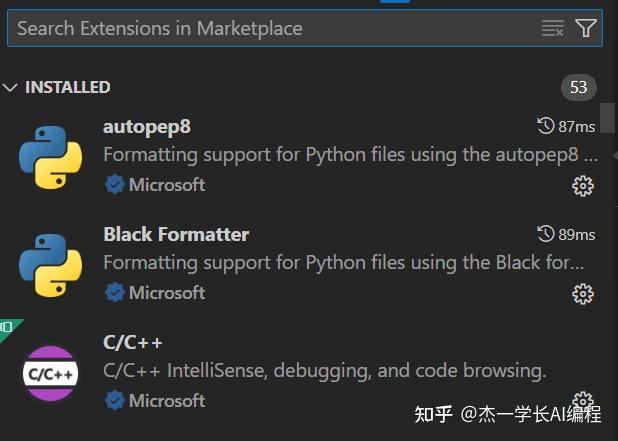The height and width of the screenshot is (441, 618).
Task: Click Microsoft publisher link under C/C++
Action: [167, 401]
